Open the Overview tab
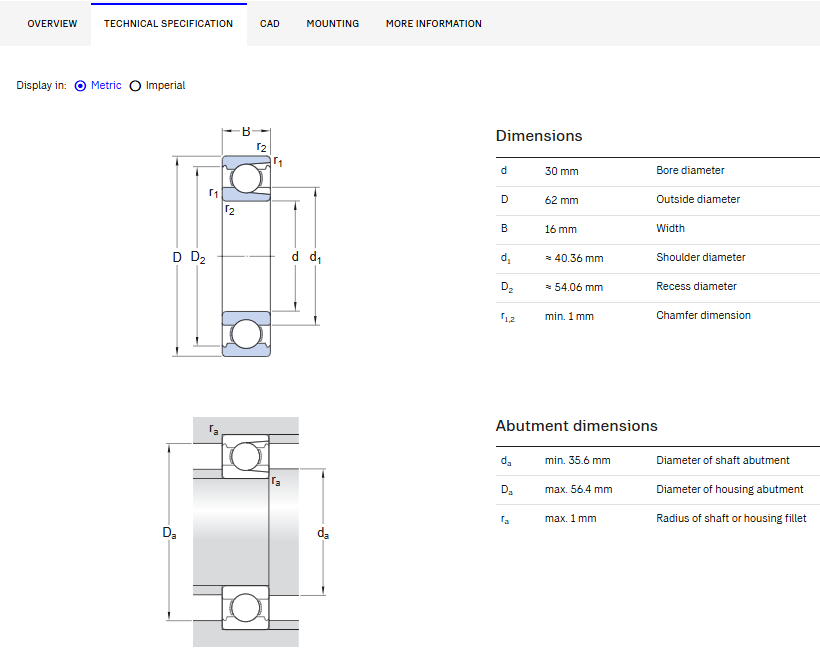 click(52, 24)
